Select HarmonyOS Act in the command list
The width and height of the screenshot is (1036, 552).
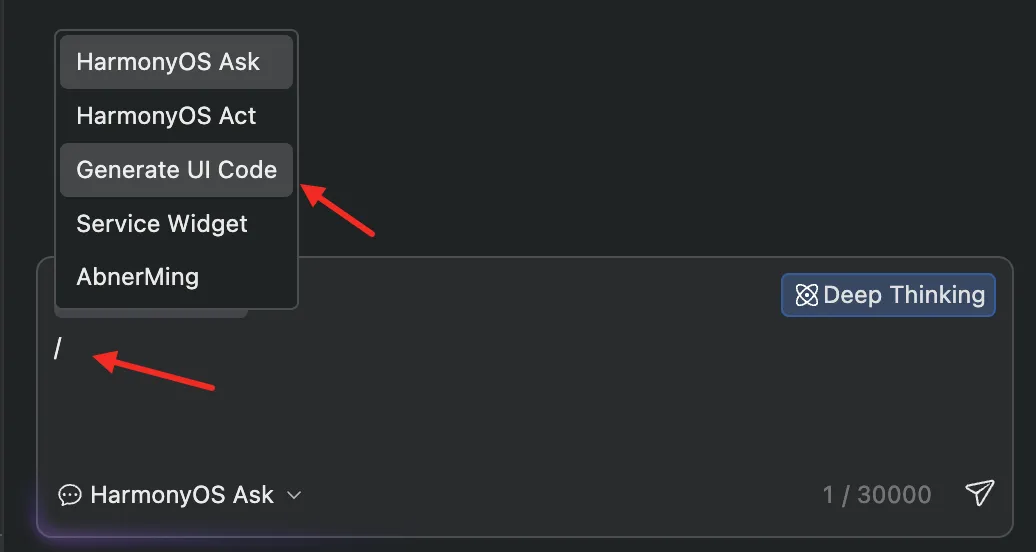click(176, 116)
